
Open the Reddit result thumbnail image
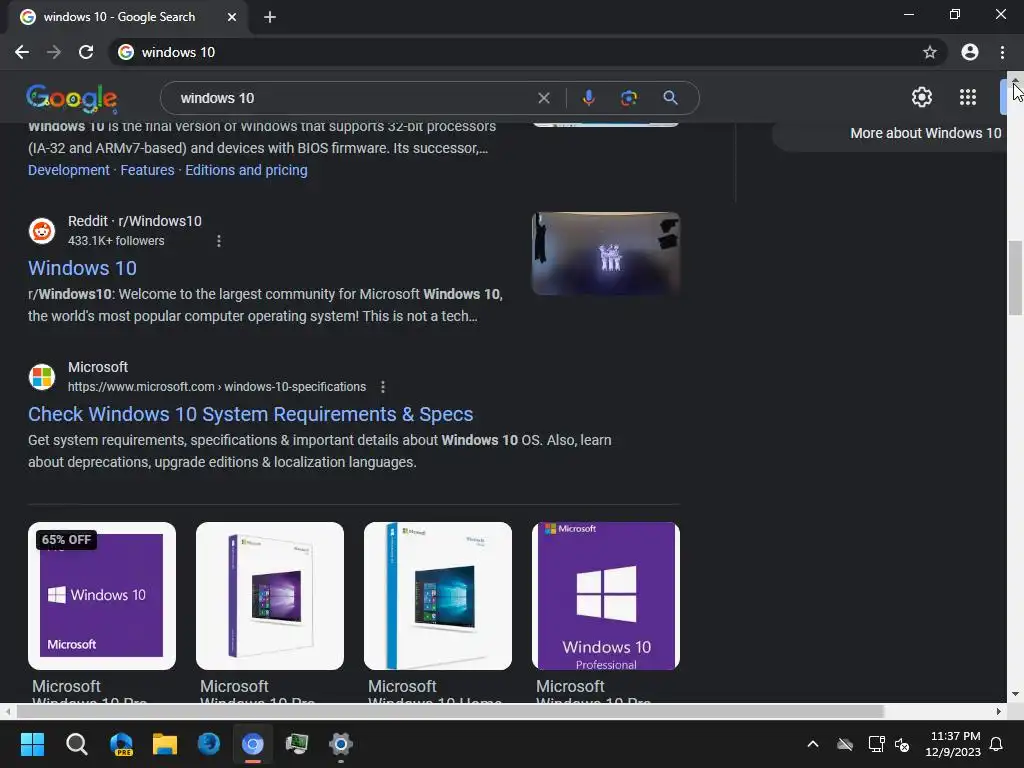click(605, 253)
